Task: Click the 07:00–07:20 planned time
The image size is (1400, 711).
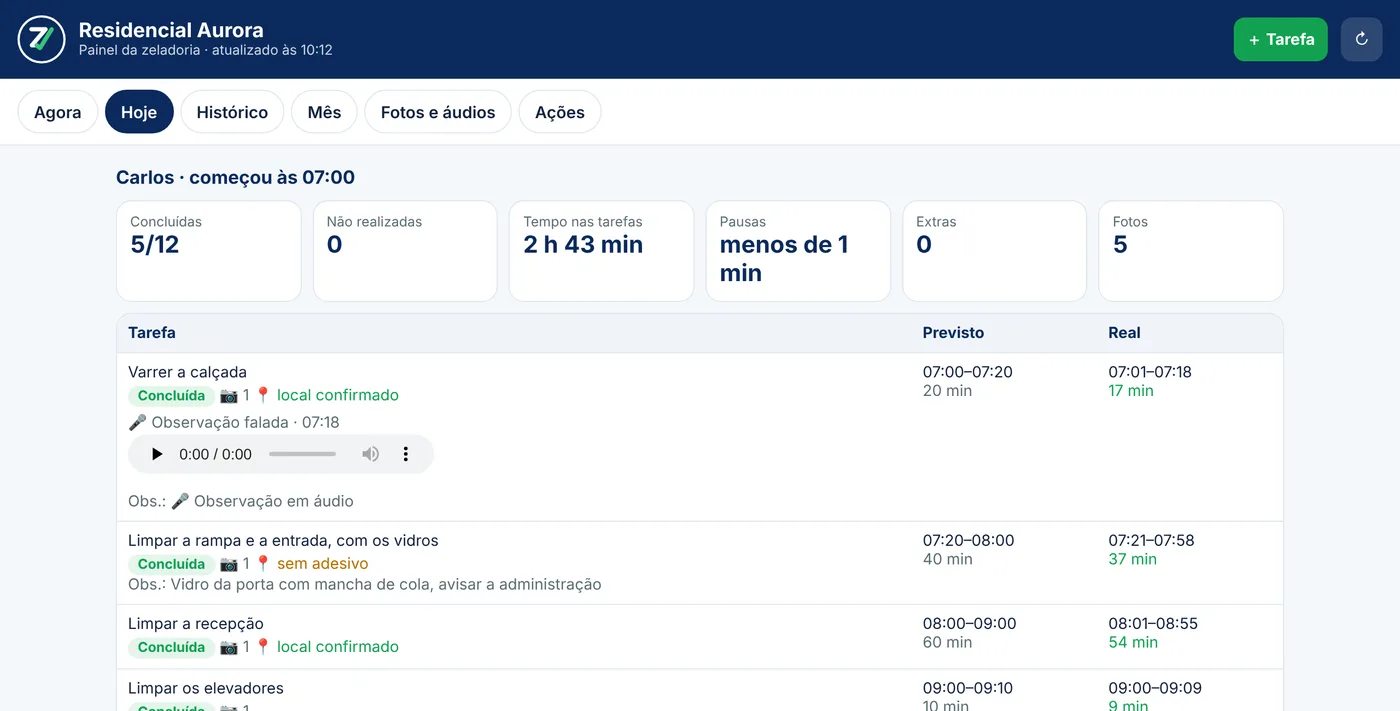Action: click(967, 372)
